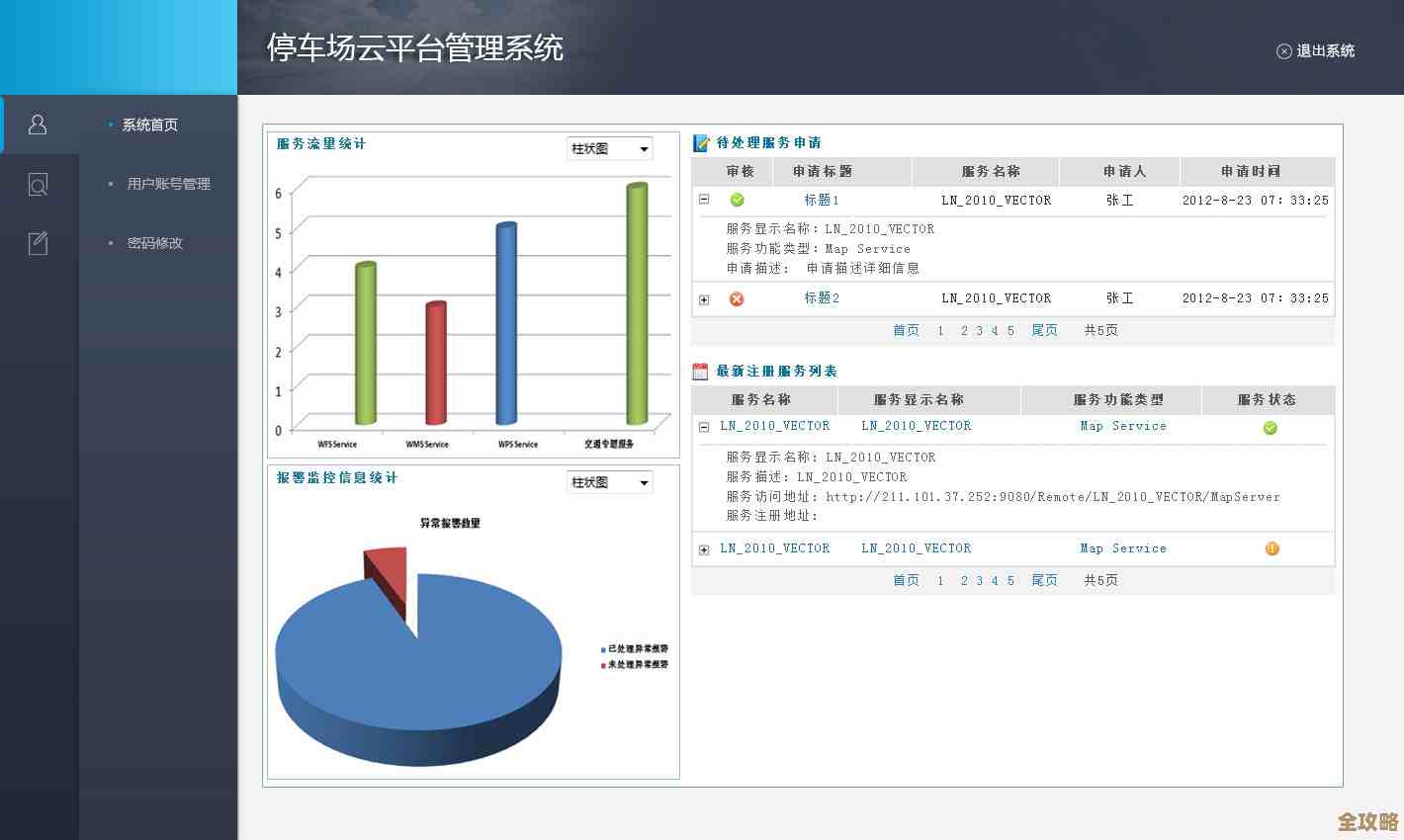Open the search icon in the left sidebar
Viewport: 1404px width, 840px height.
point(38,184)
